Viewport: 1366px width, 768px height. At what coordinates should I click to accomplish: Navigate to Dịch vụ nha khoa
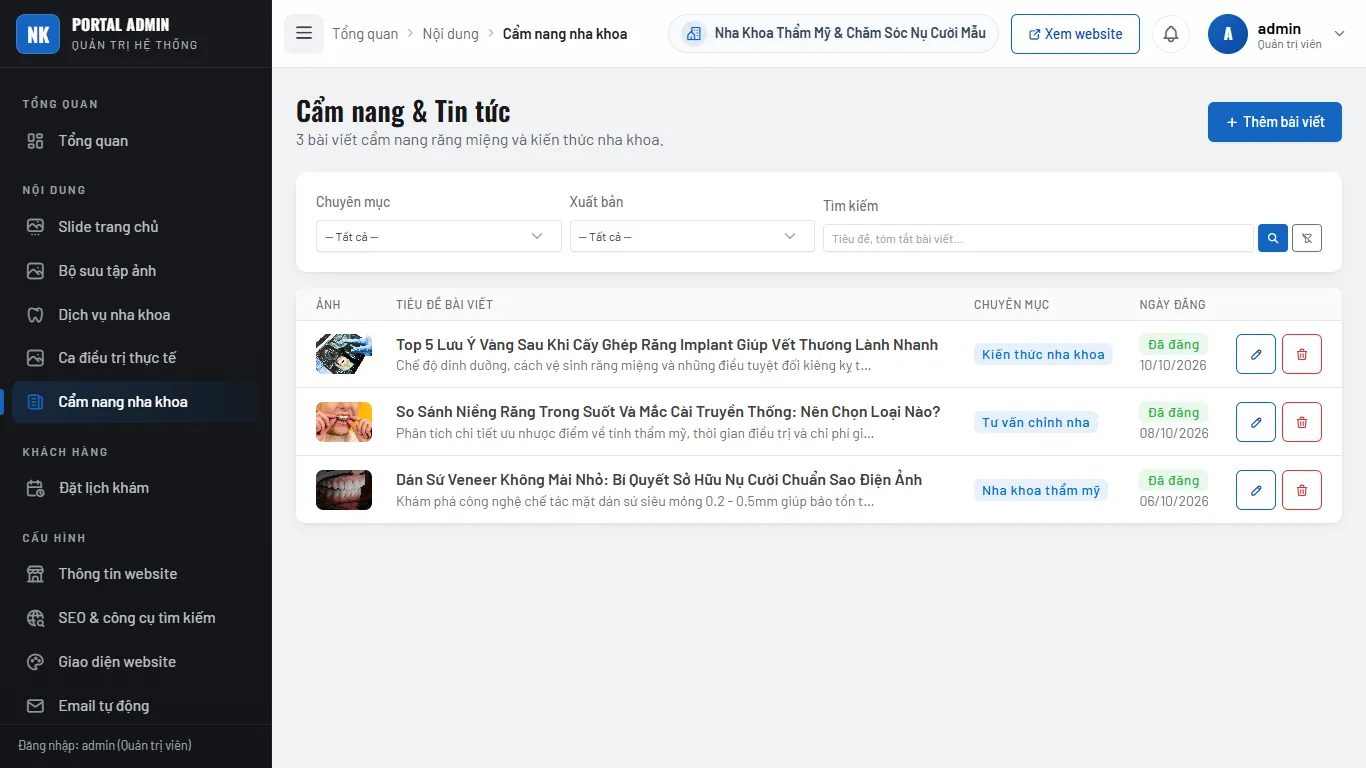tap(136, 315)
